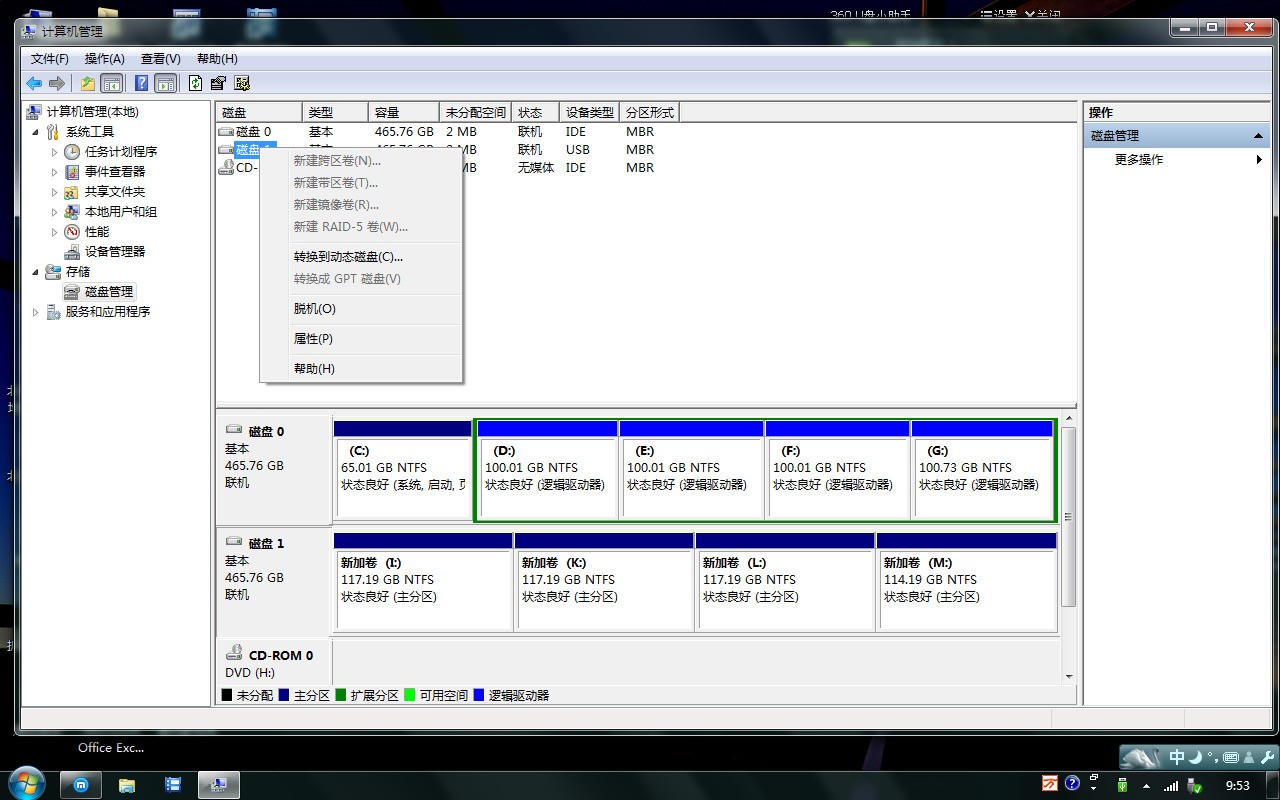Sort by the 未分配空间 column header
This screenshot has height=800, width=1280.
475,113
